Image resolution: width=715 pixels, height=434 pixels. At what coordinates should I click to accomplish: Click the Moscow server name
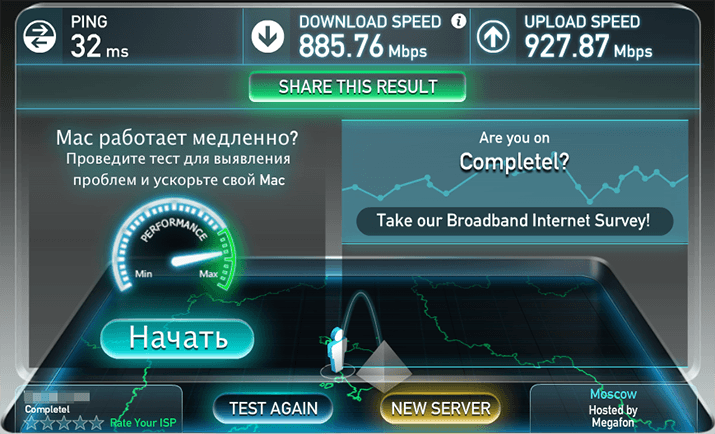click(613, 394)
